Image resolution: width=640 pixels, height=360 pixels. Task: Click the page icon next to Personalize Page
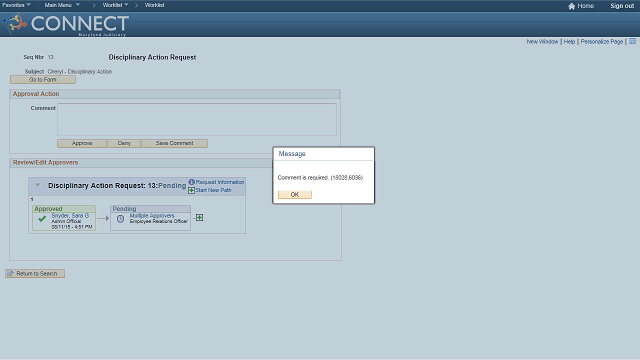[x=633, y=41]
